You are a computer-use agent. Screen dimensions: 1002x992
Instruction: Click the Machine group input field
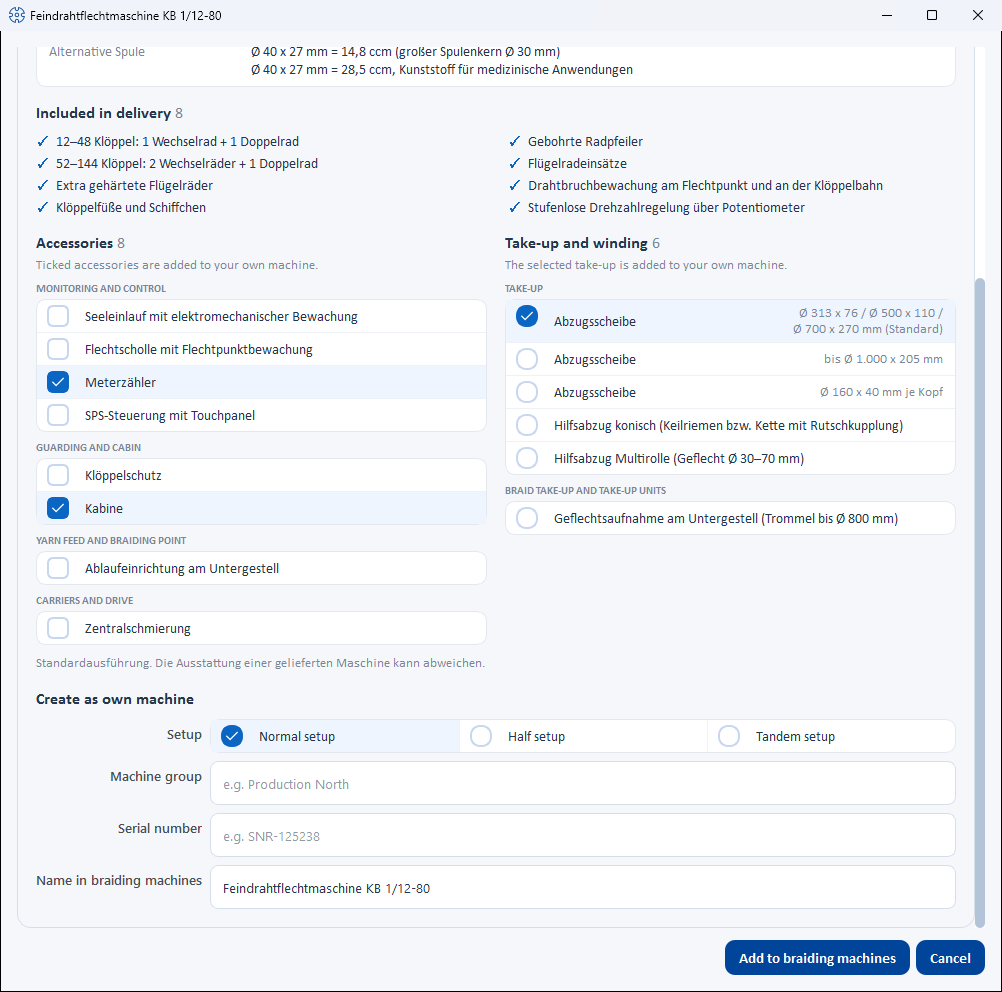583,784
